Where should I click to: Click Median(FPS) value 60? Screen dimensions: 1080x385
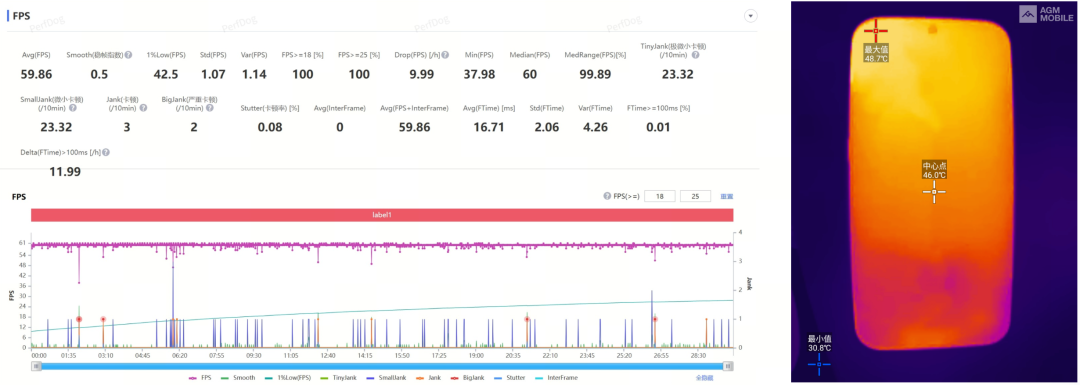(x=530, y=74)
